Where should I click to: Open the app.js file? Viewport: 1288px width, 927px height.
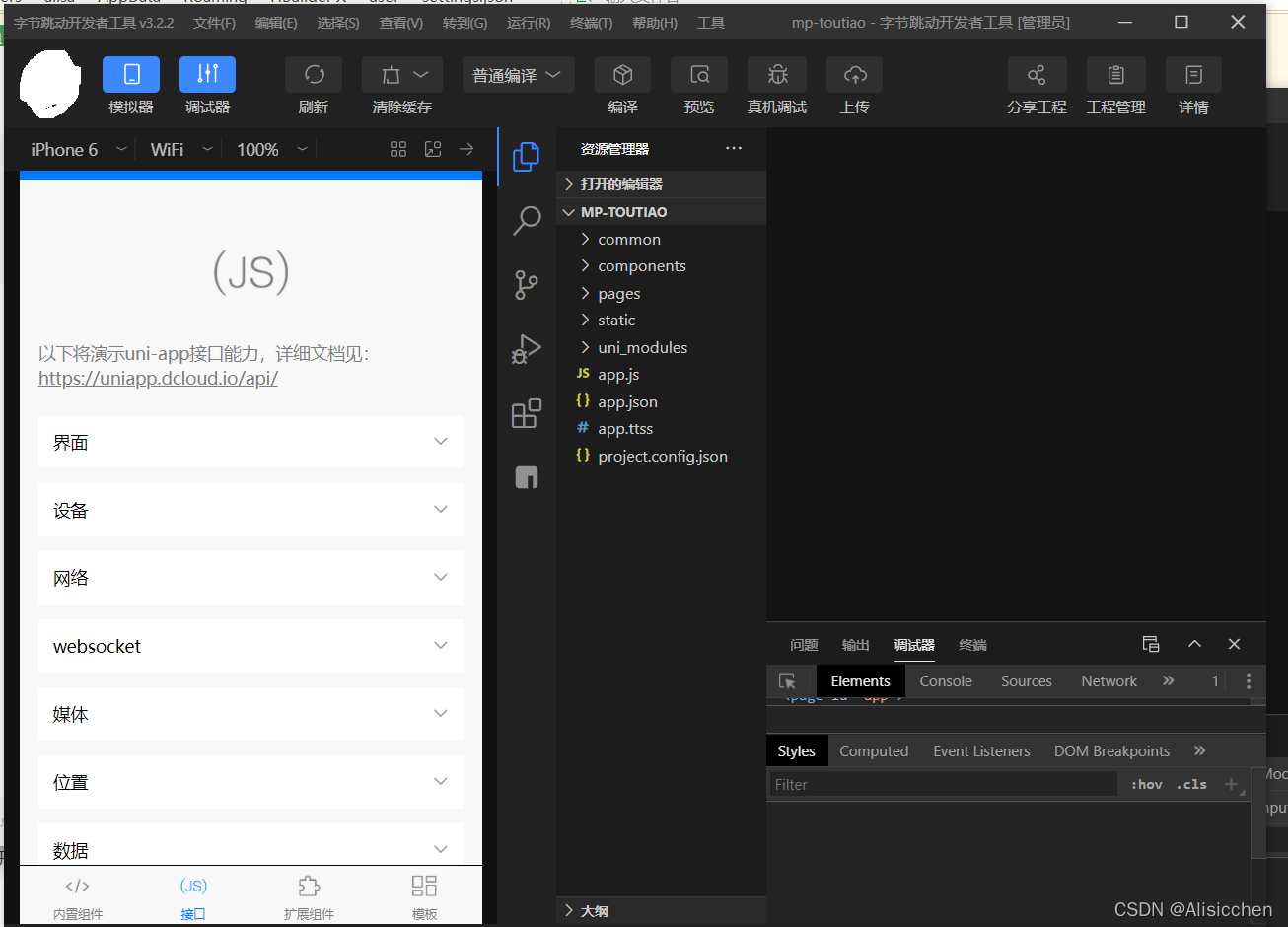[661, 375]
